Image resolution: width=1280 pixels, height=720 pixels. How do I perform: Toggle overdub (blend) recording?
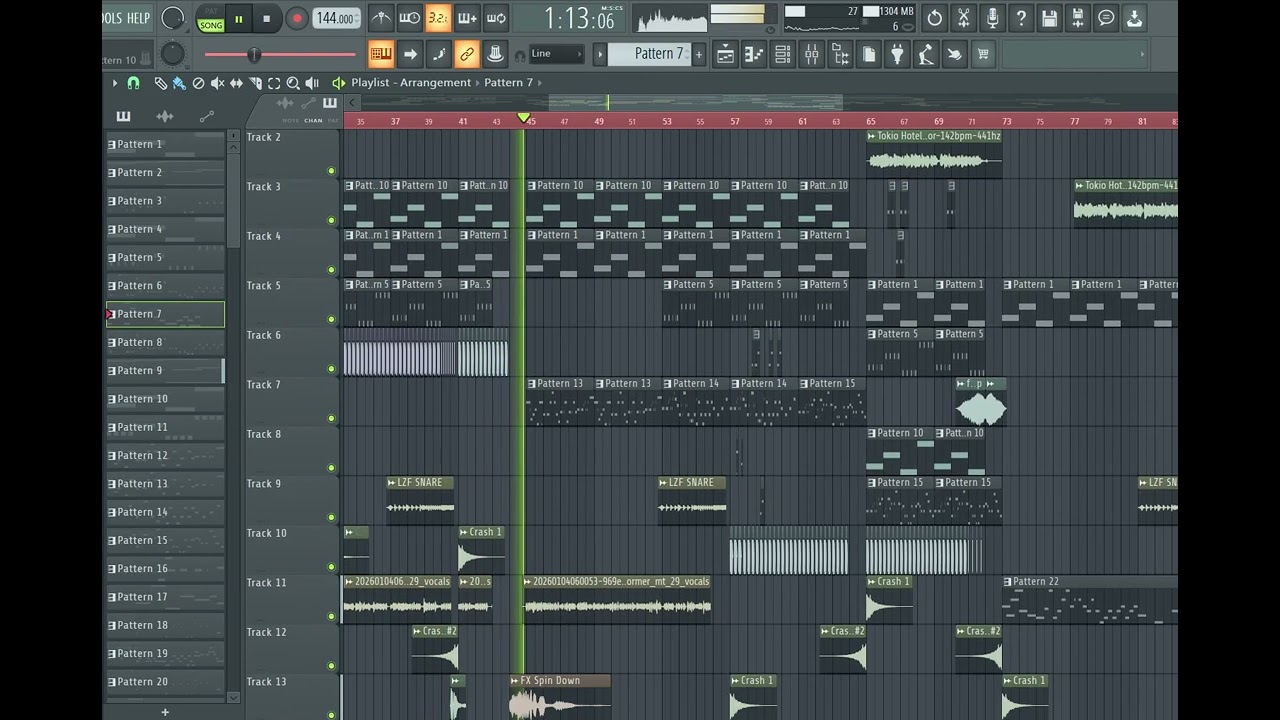coord(467,18)
